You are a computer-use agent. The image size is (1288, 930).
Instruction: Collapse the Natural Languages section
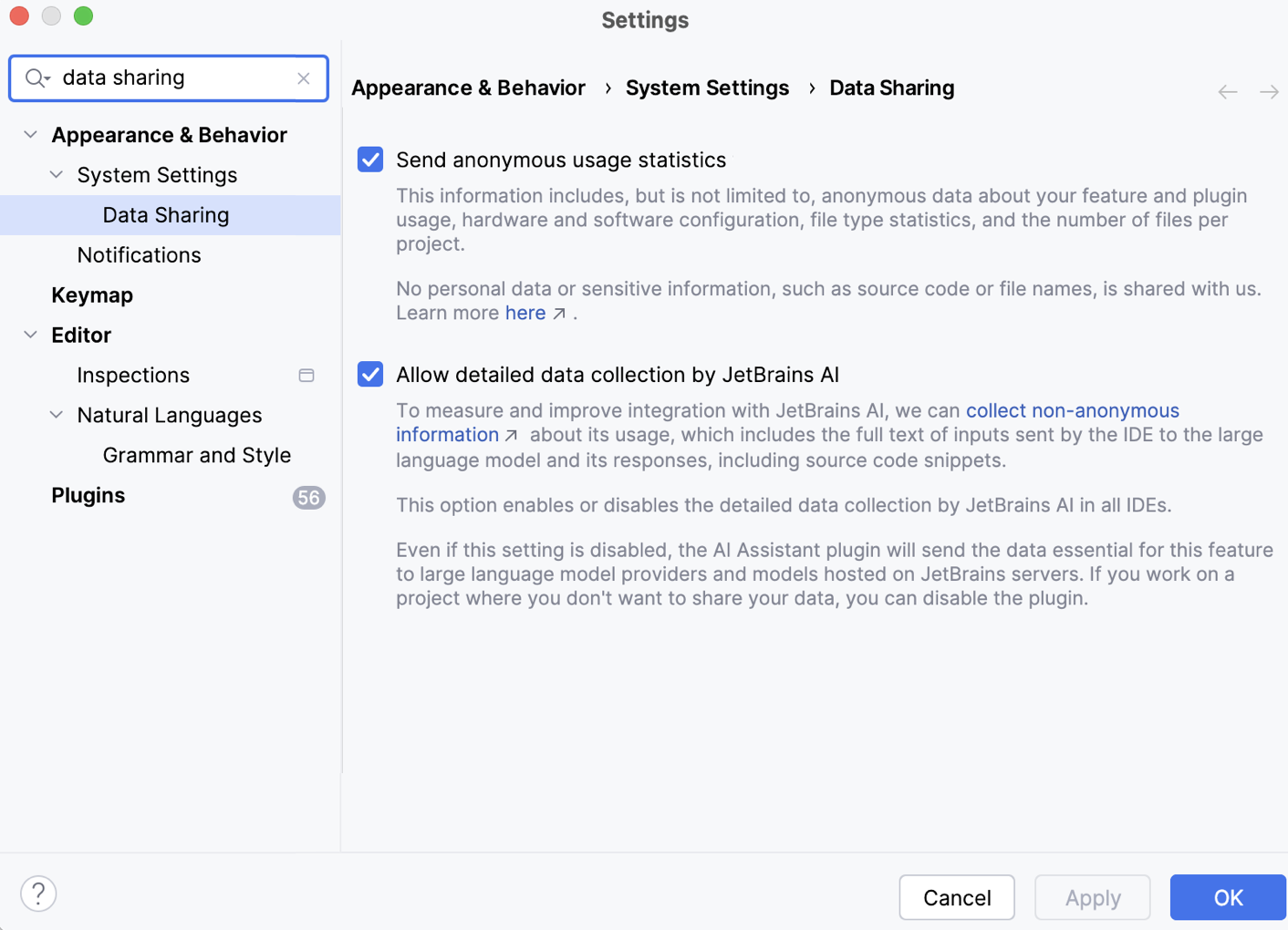(56, 415)
